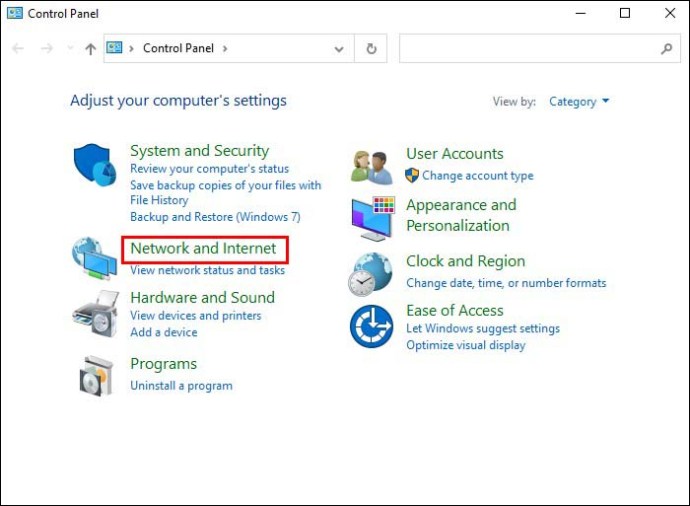The image size is (690, 506).
Task: Click the System and Security shield icon
Action: [95, 165]
